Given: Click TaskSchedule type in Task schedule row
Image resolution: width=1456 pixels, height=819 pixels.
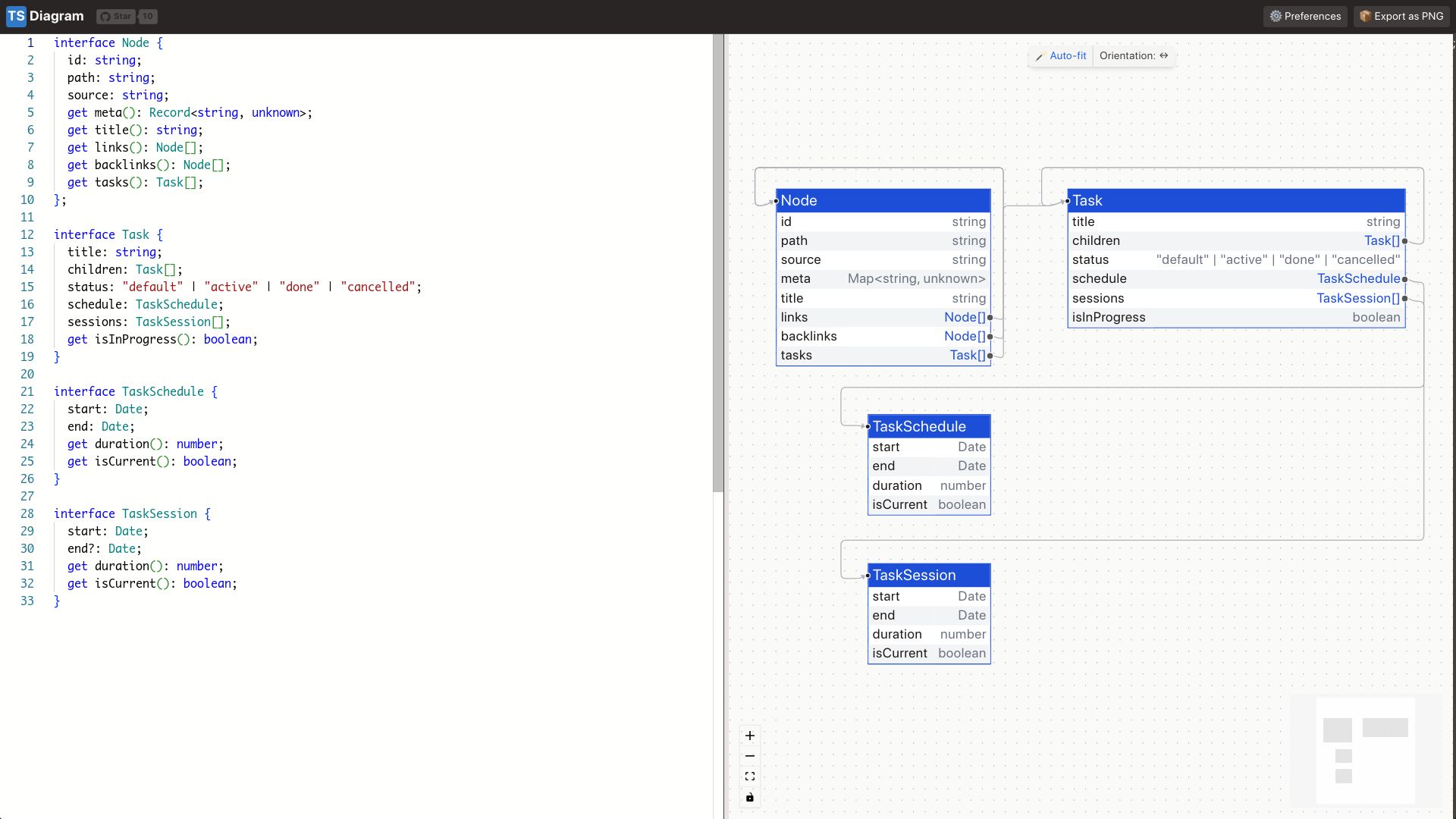Looking at the screenshot, I should (x=1358, y=278).
